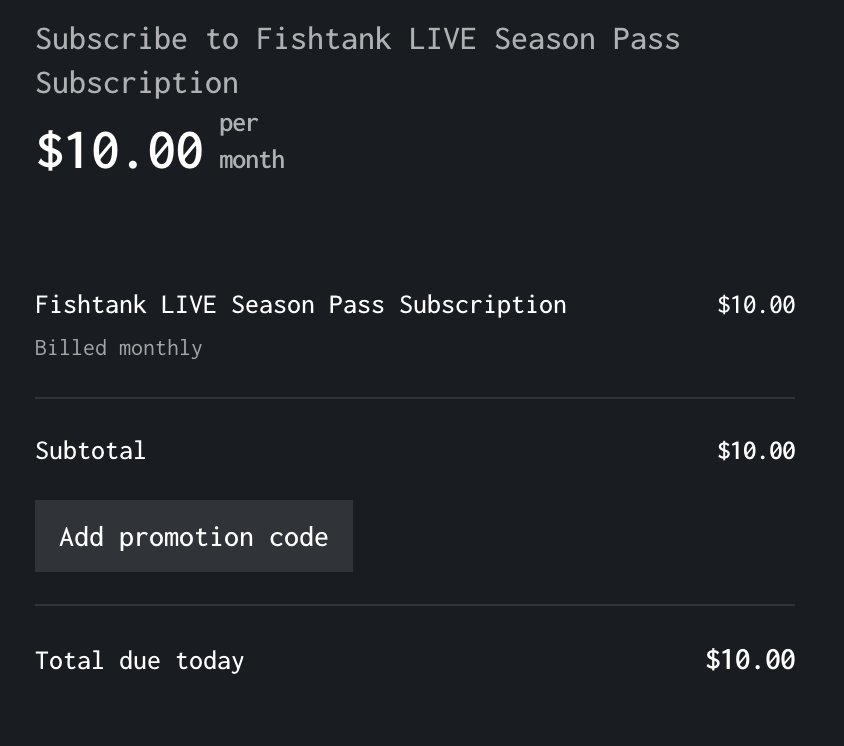Click the divider line above Subtotal
The image size is (844, 746).
point(415,398)
